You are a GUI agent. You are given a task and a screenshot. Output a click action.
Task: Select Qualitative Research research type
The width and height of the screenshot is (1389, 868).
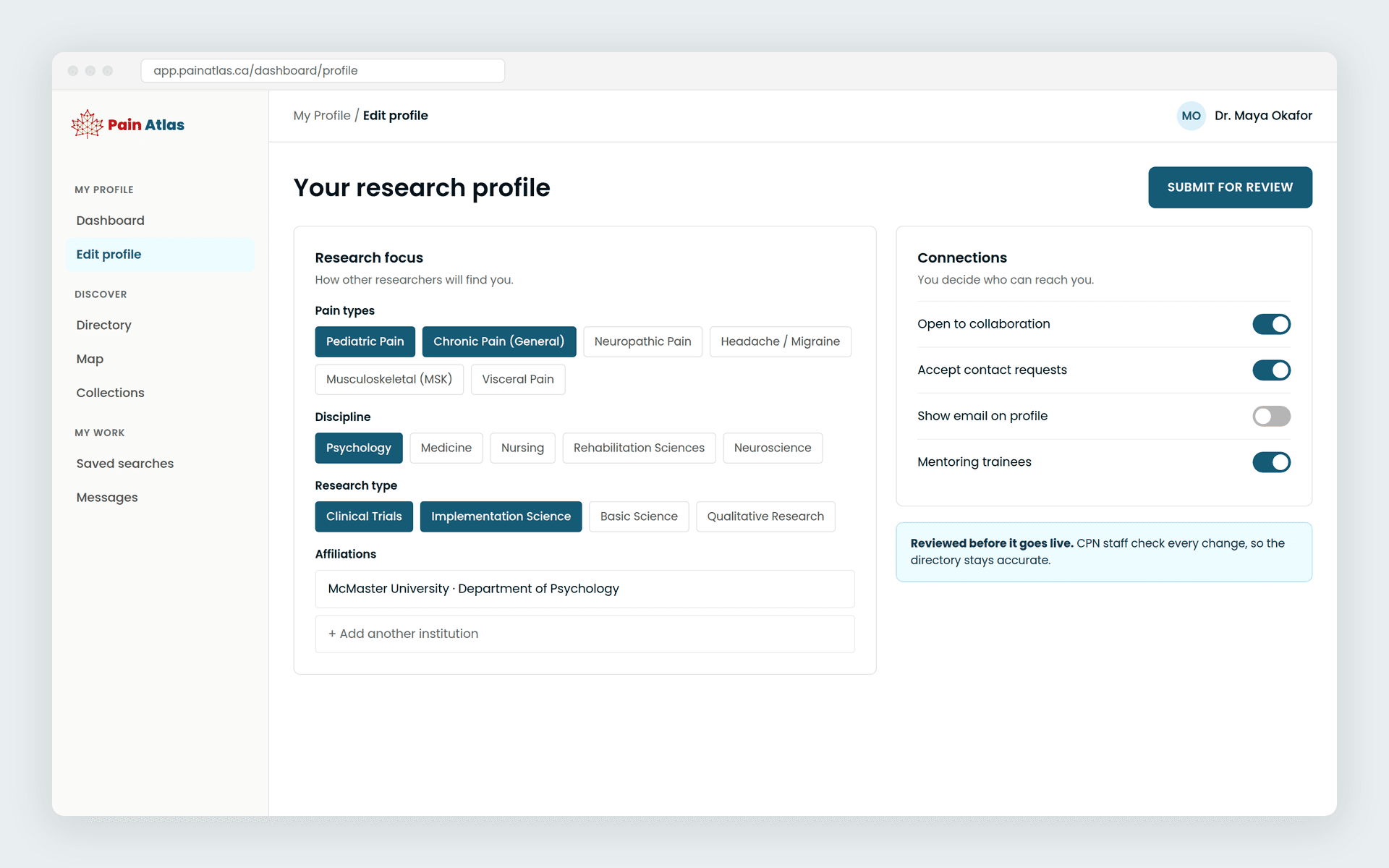[765, 516]
